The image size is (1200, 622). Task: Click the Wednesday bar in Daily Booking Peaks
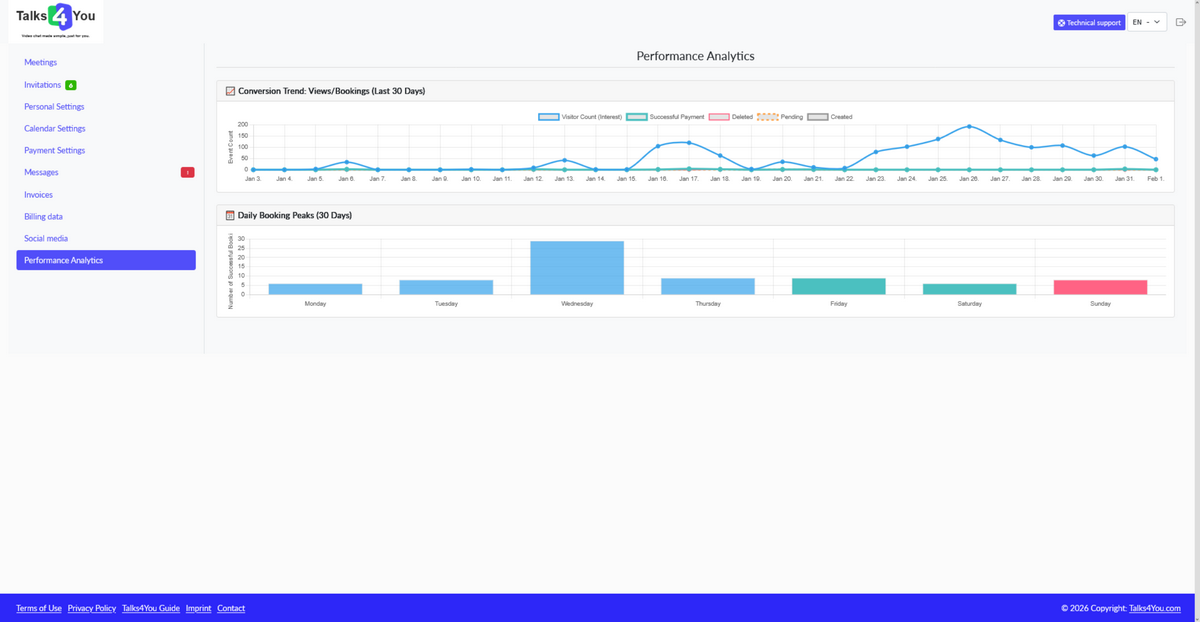pyautogui.click(x=578, y=265)
